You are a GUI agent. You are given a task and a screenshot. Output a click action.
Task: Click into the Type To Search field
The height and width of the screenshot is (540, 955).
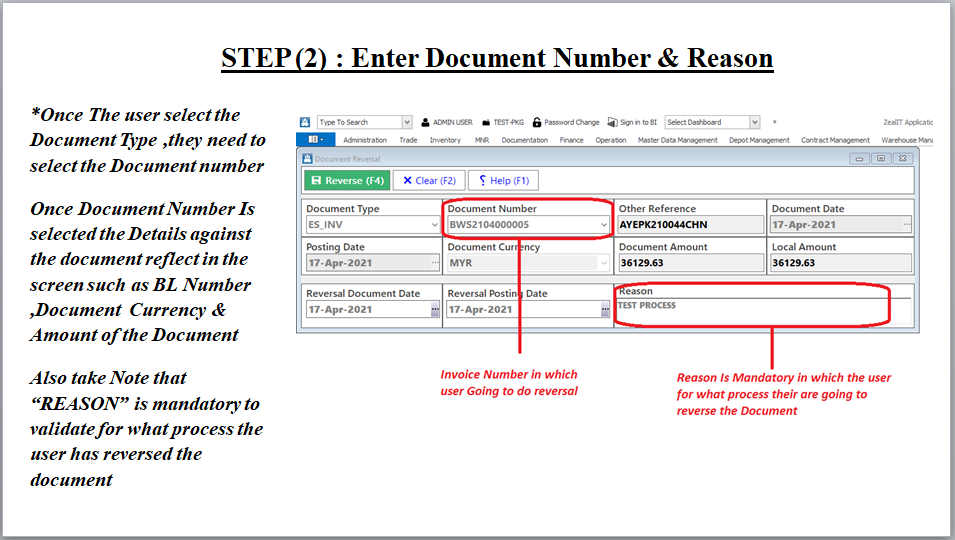click(359, 122)
